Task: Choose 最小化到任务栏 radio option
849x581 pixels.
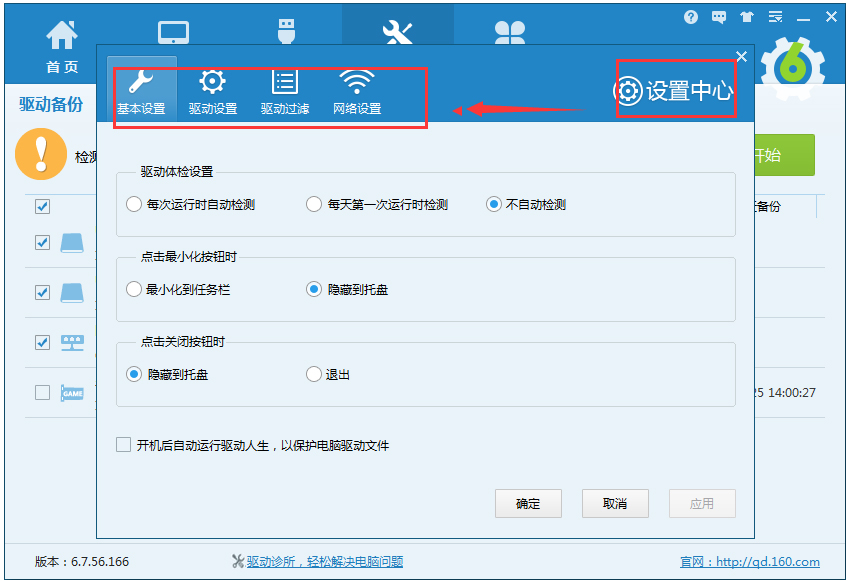Action: tap(134, 289)
